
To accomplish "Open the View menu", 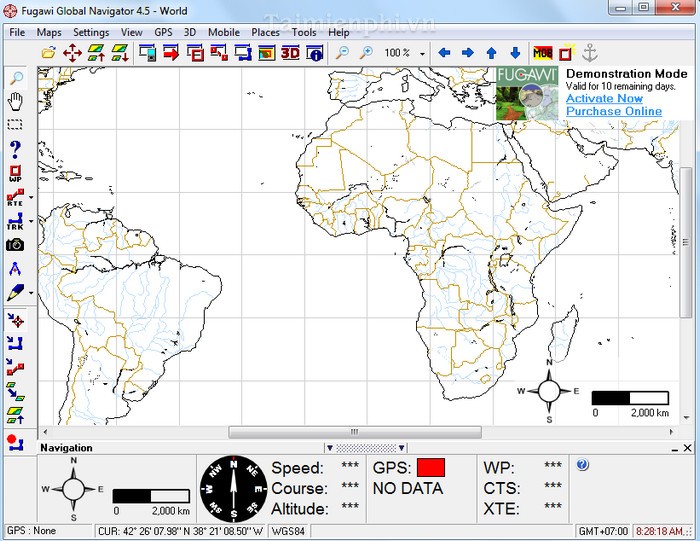I will pos(131,32).
